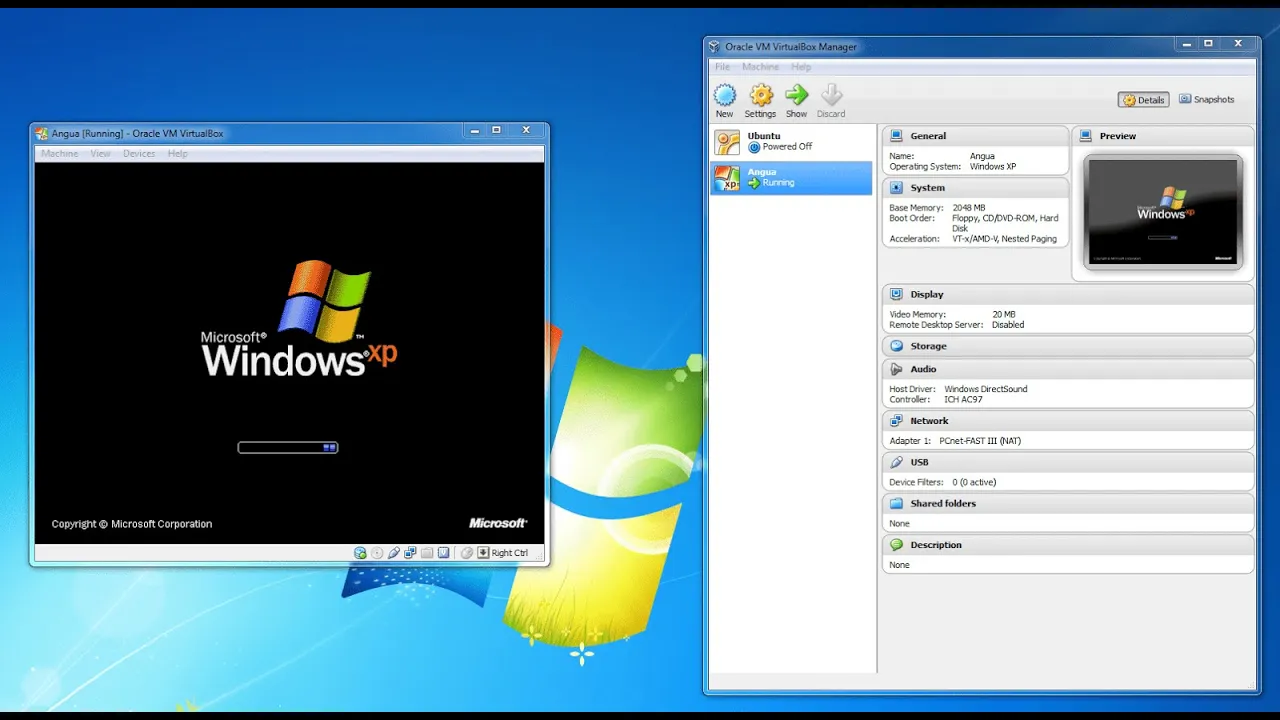The height and width of the screenshot is (720, 1280).
Task: Click the '0 (0 active)' device filters value
Action: (974, 482)
